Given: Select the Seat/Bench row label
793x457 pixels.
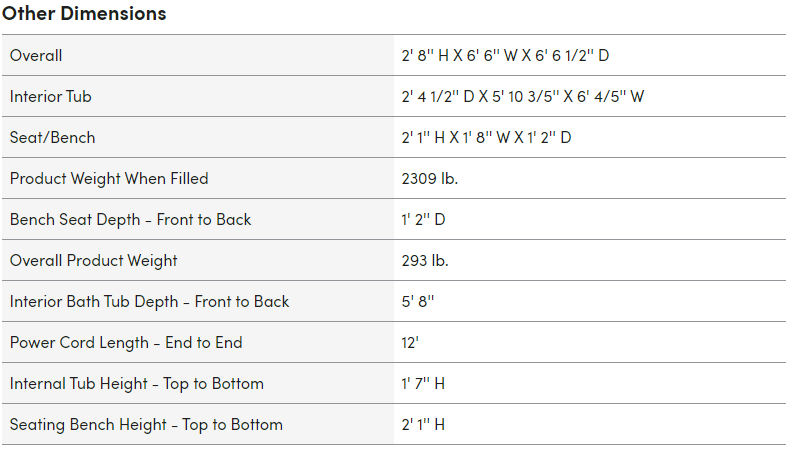Looking at the screenshot, I should pyautogui.click(x=53, y=138).
